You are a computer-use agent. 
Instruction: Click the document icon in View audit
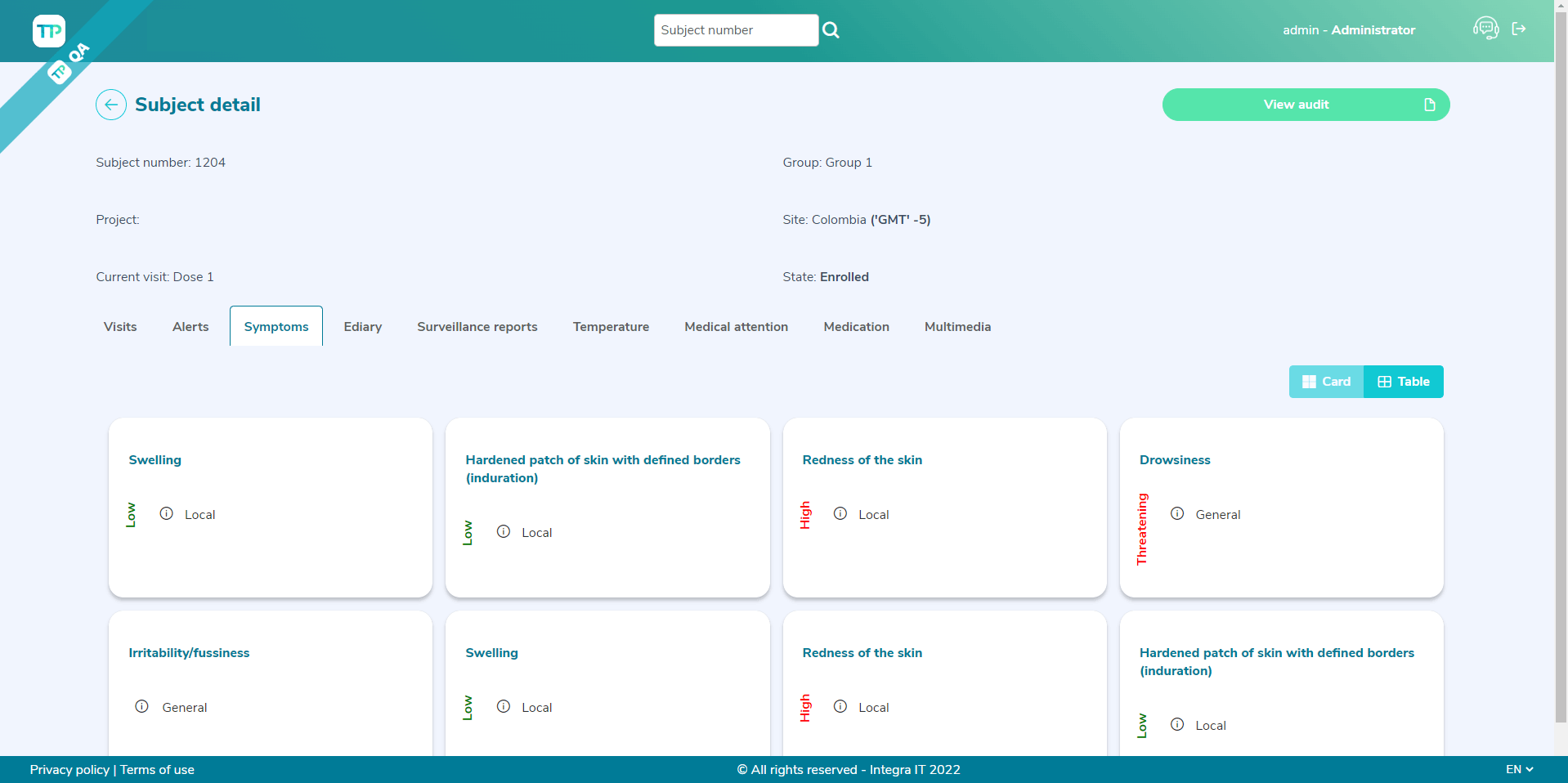click(1430, 105)
